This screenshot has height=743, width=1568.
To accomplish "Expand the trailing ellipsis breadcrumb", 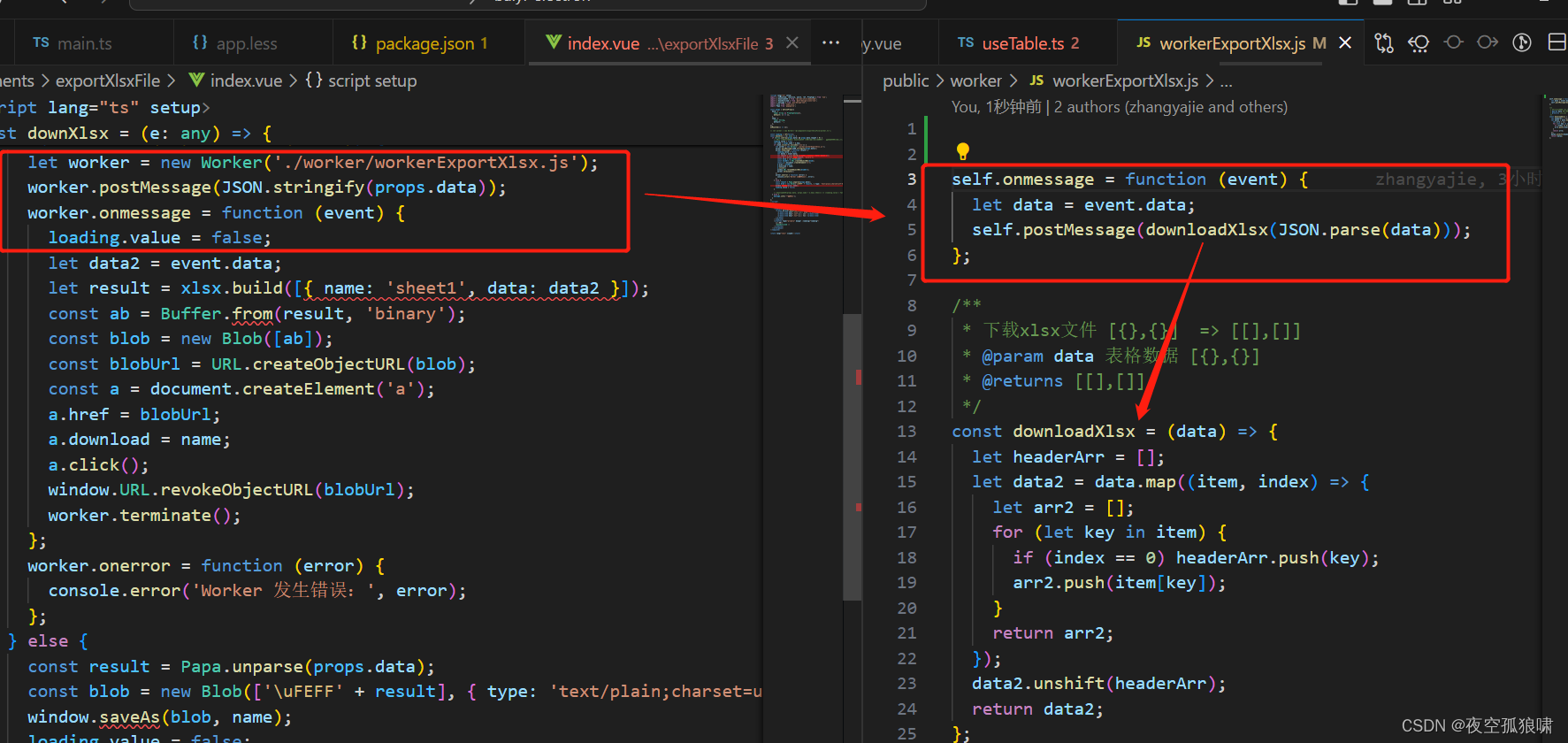I will [1226, 80].
